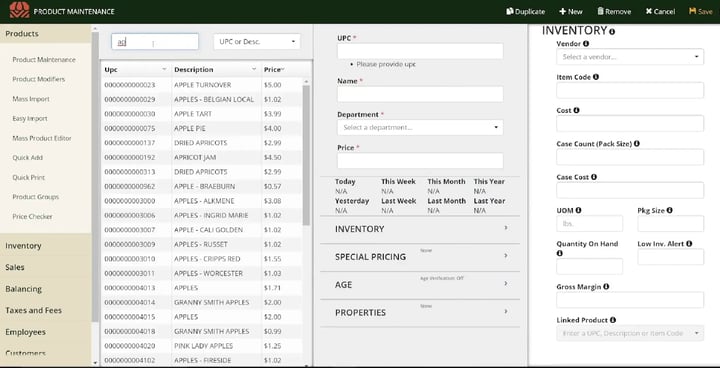Click the app logo icon in header
720x368 pixels.
click(x=19, y=11)
